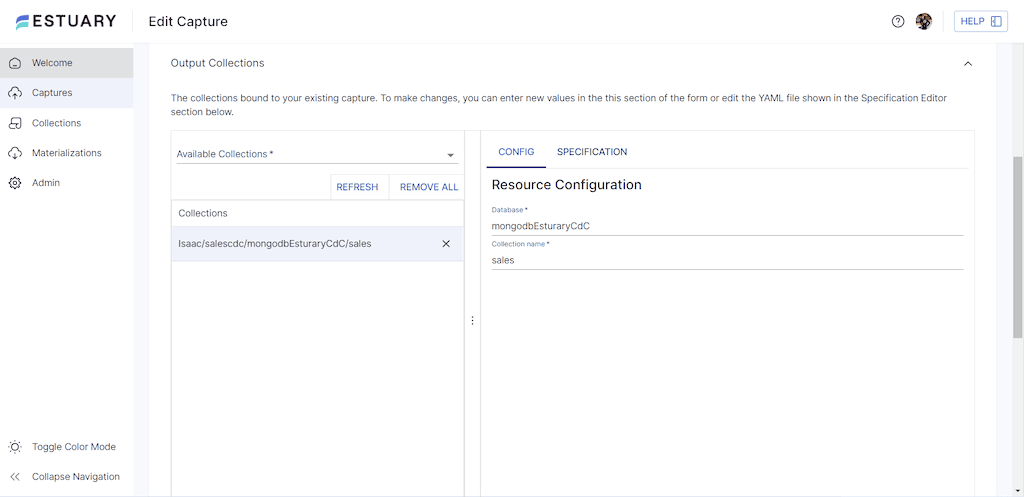Click the Resource Configuration heading
Image resolution: width=1024 pixels, height=497 pixels.
[566, 185]
